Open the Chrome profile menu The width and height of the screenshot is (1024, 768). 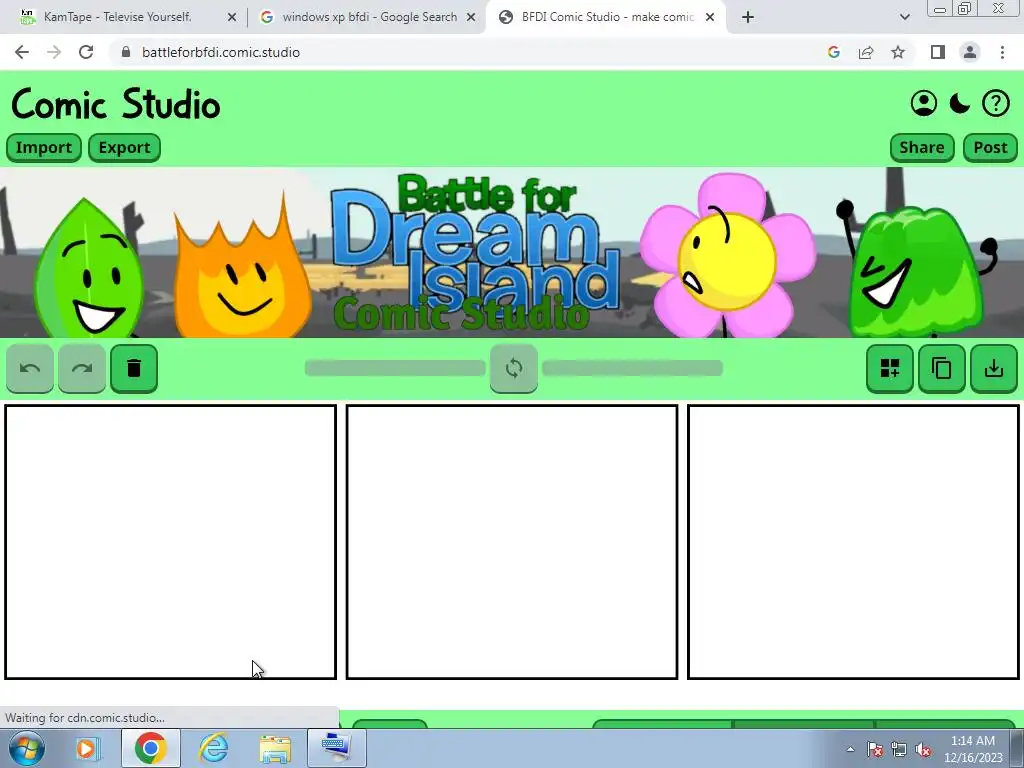(x=970, y=52)
